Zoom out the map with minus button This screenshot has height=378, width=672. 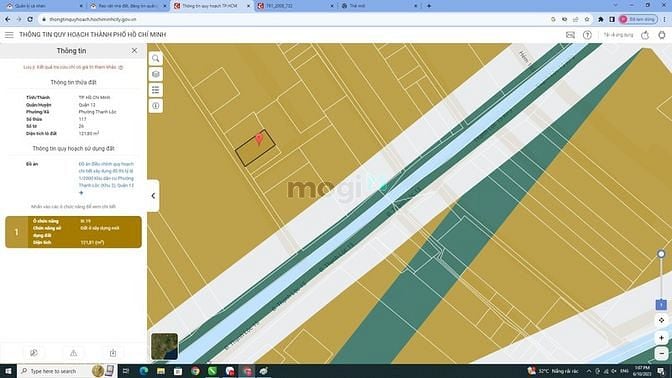pyautogui.click(x=661, y=354)
